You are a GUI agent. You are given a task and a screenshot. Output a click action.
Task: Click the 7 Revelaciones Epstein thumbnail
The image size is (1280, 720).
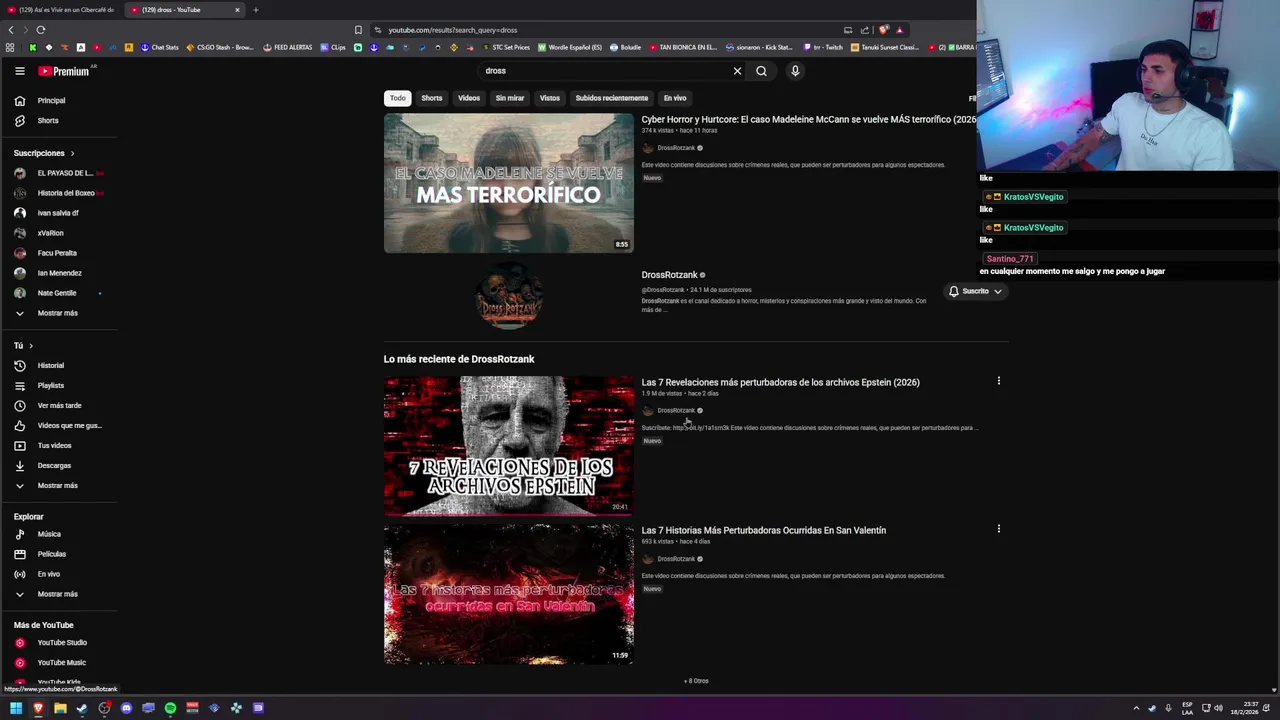[x=509, y=446]
